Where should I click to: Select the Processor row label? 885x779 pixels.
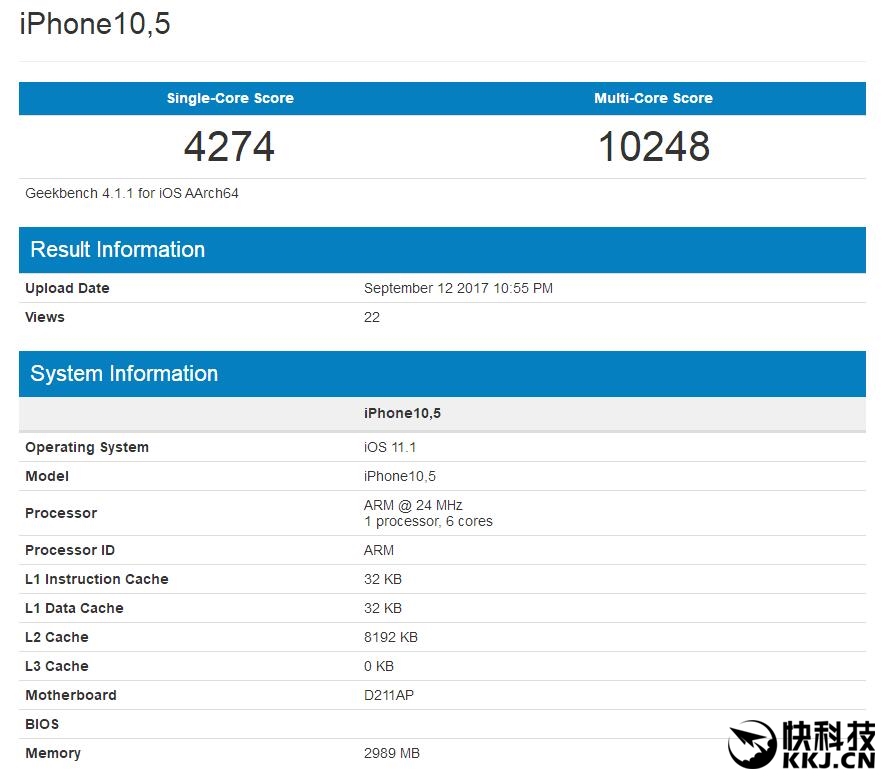(x=61, y=513)
